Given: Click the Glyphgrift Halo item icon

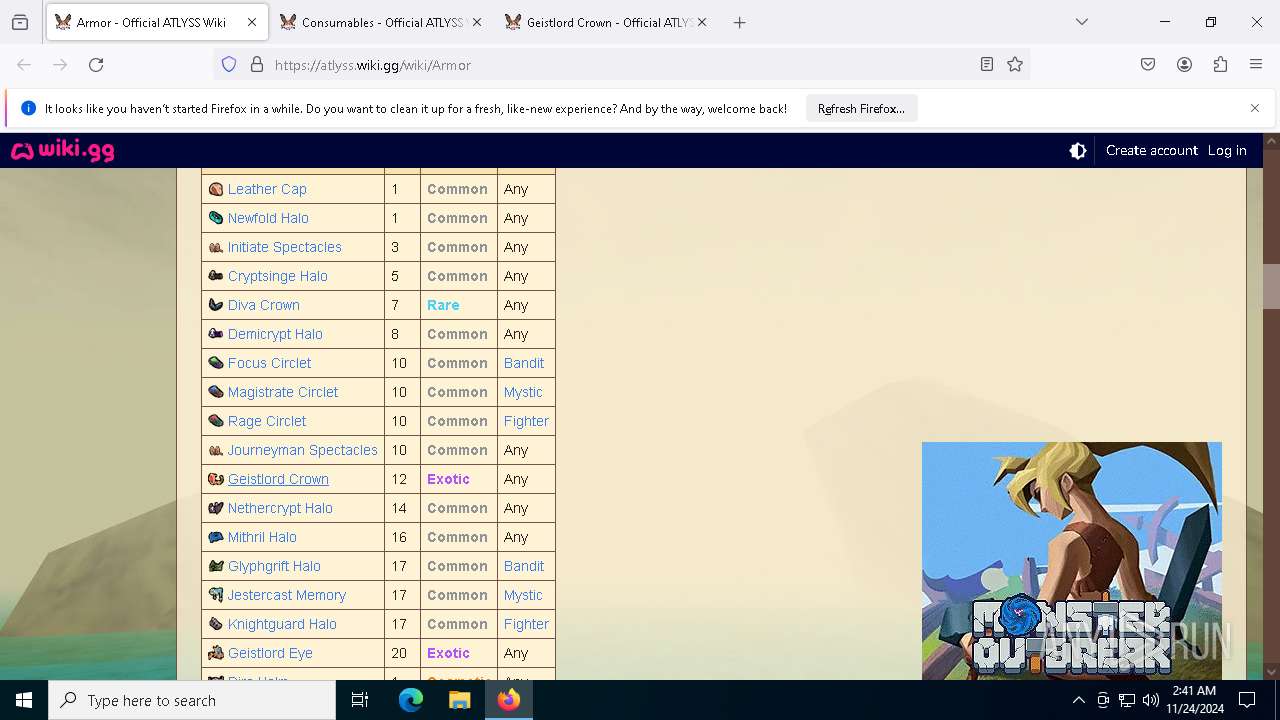Looking at the screenshot, I should point(216,566).
